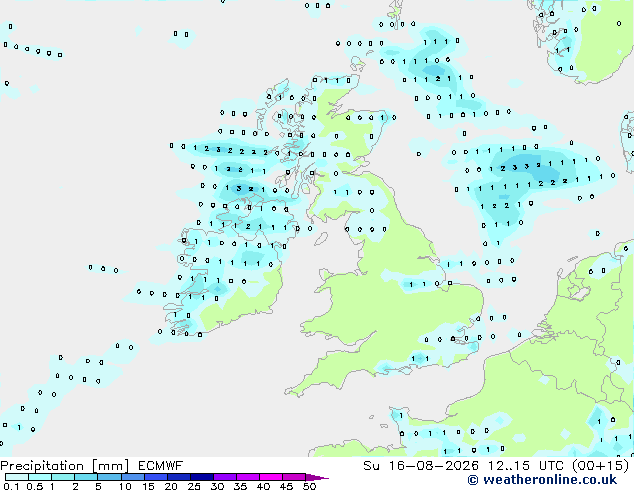Click the 'ECMWF' model label
Viewport: 634px width, 490px height.
pyautogui.click(x=161, y=466)
